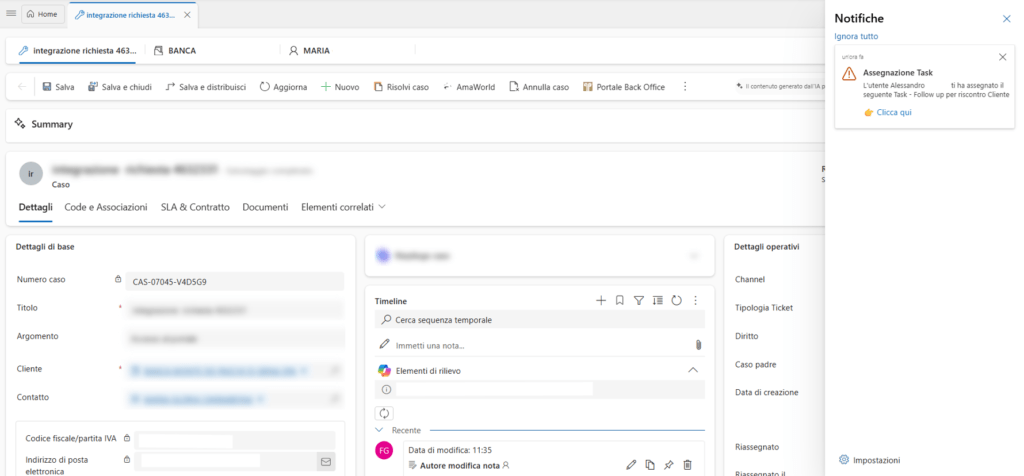Click the paperclip attach icon in note row
Image resolution: width=1024 pixels, height=476 pixels.
click(x=697, y=345)
